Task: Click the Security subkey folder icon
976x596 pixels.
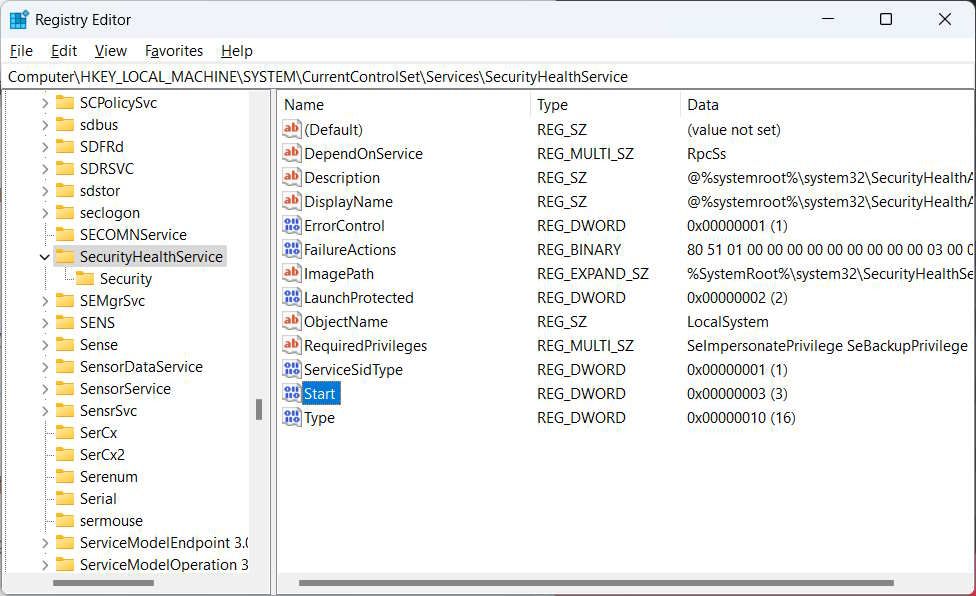Action: pos(85,278)
